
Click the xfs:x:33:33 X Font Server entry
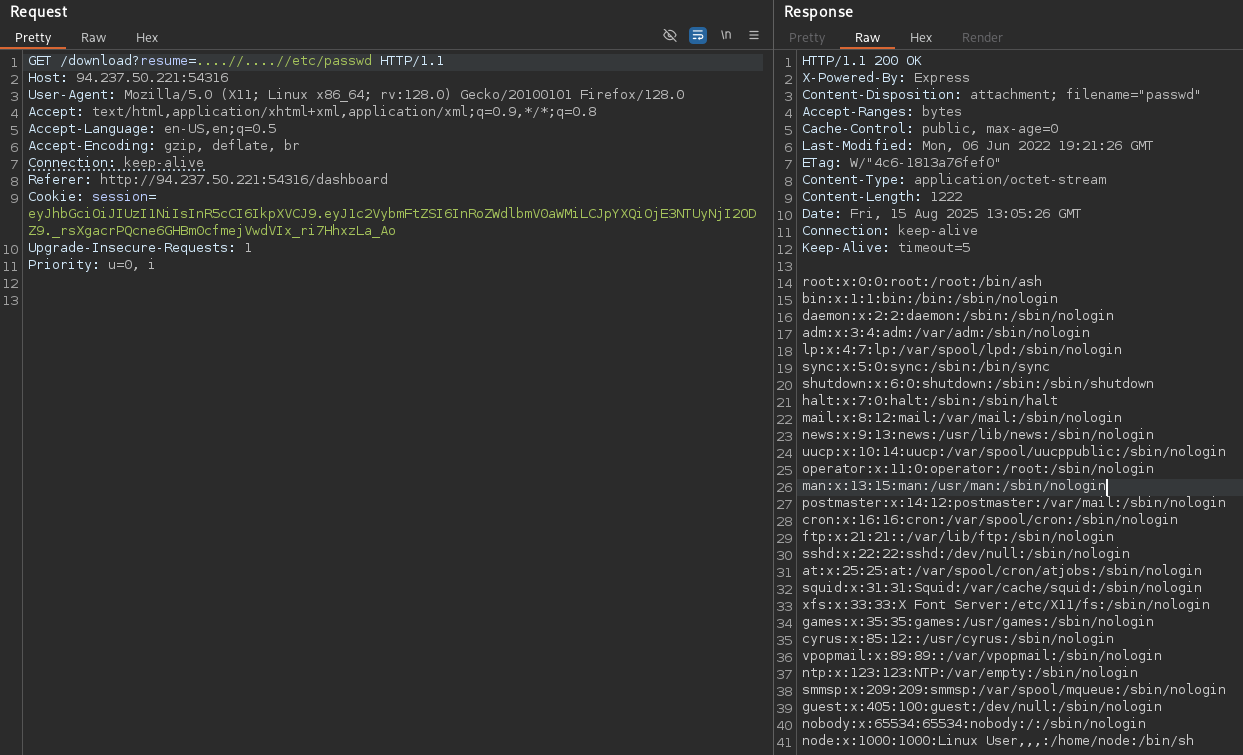[1006, 605]
